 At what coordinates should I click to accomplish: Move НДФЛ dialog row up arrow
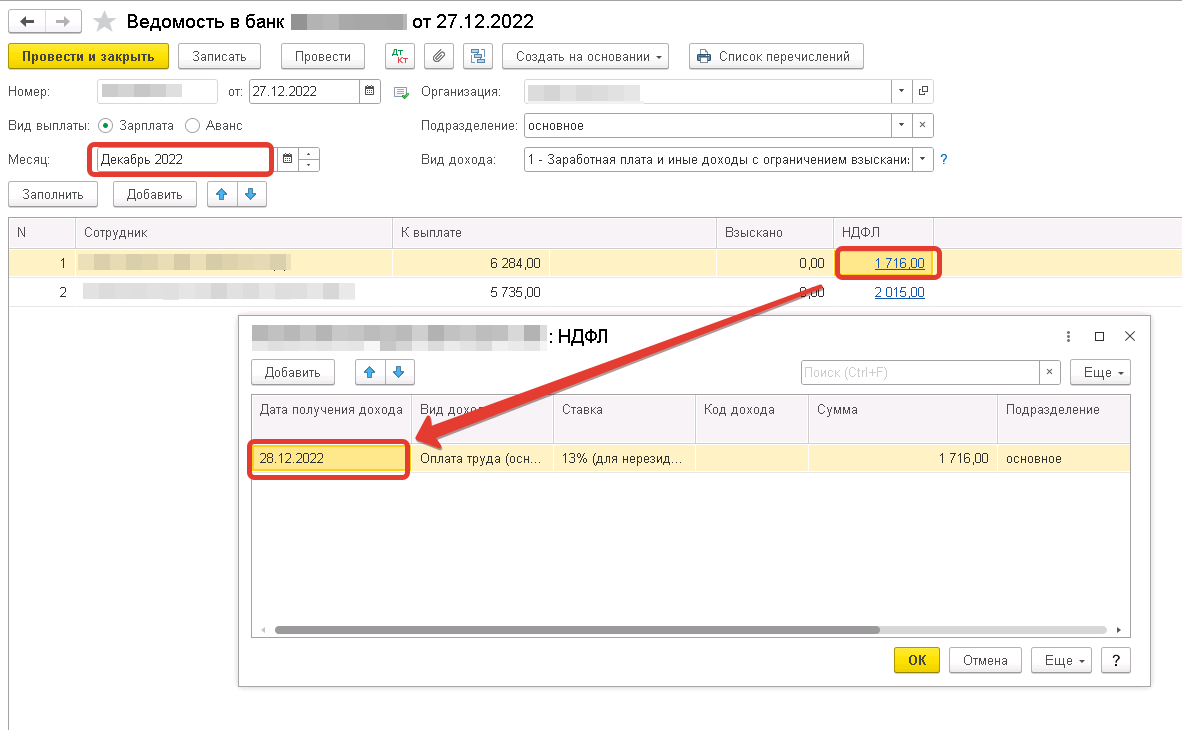[369, 372]
